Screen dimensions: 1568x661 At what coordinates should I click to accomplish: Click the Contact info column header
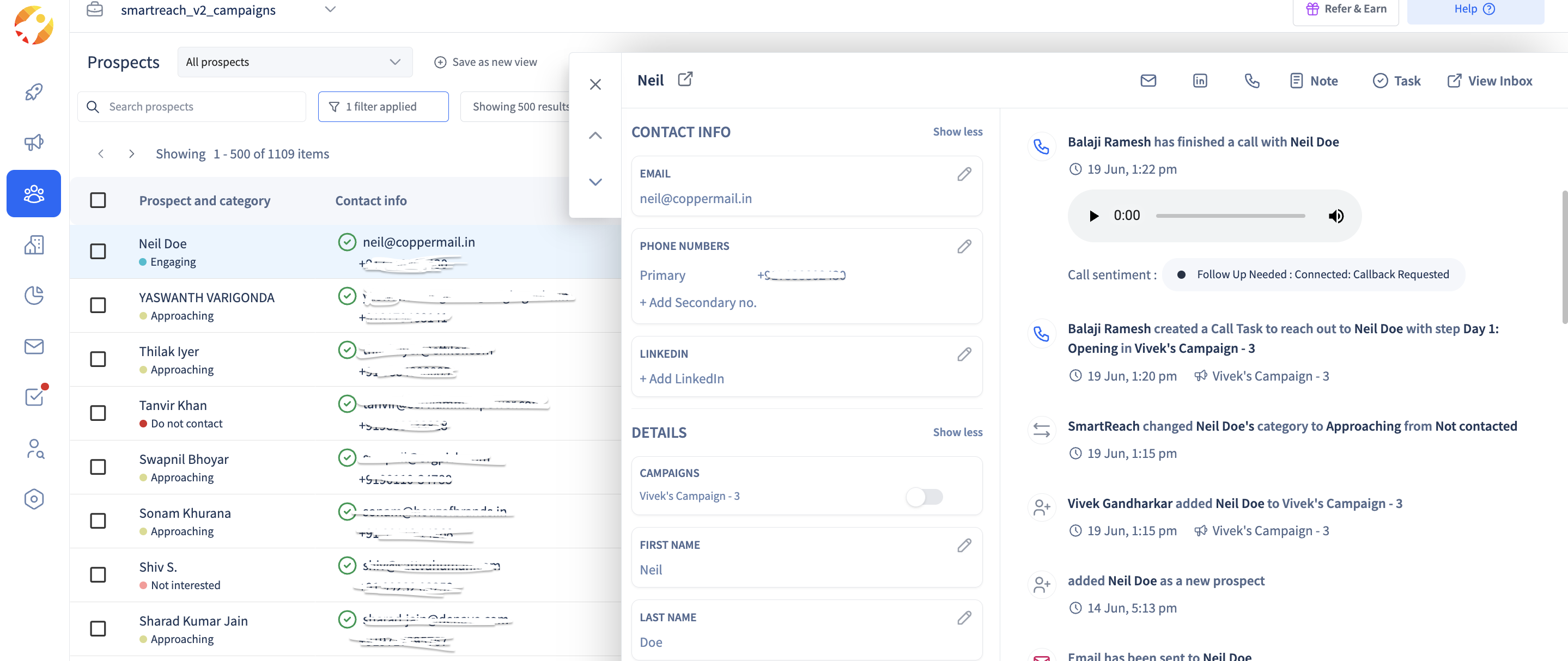(370, 200)
